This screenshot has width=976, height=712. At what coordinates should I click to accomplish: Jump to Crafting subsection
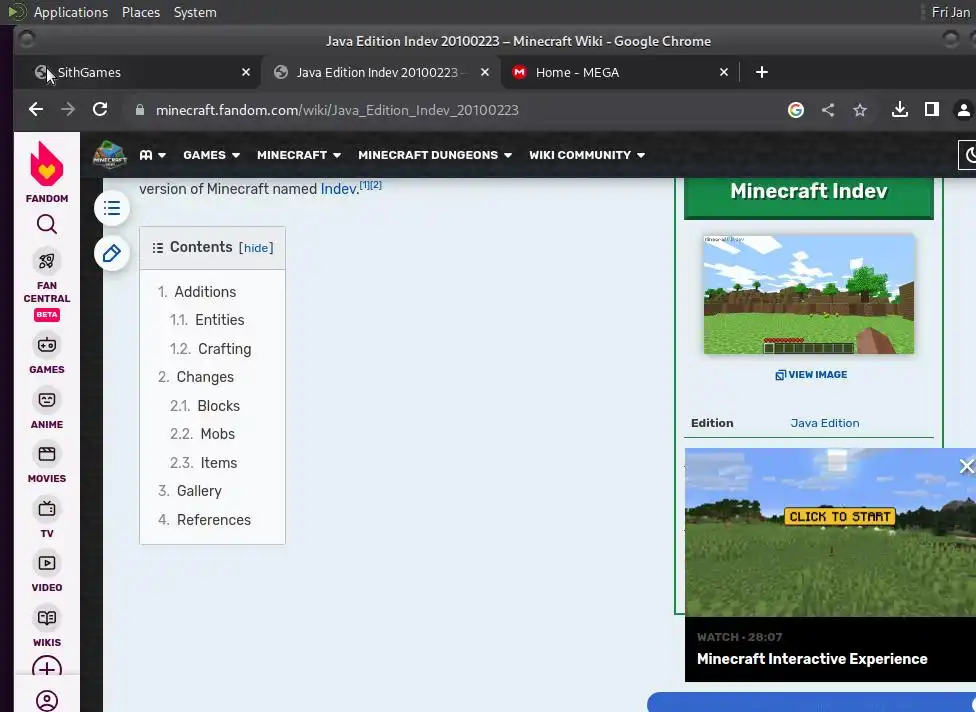pos(224,349)
